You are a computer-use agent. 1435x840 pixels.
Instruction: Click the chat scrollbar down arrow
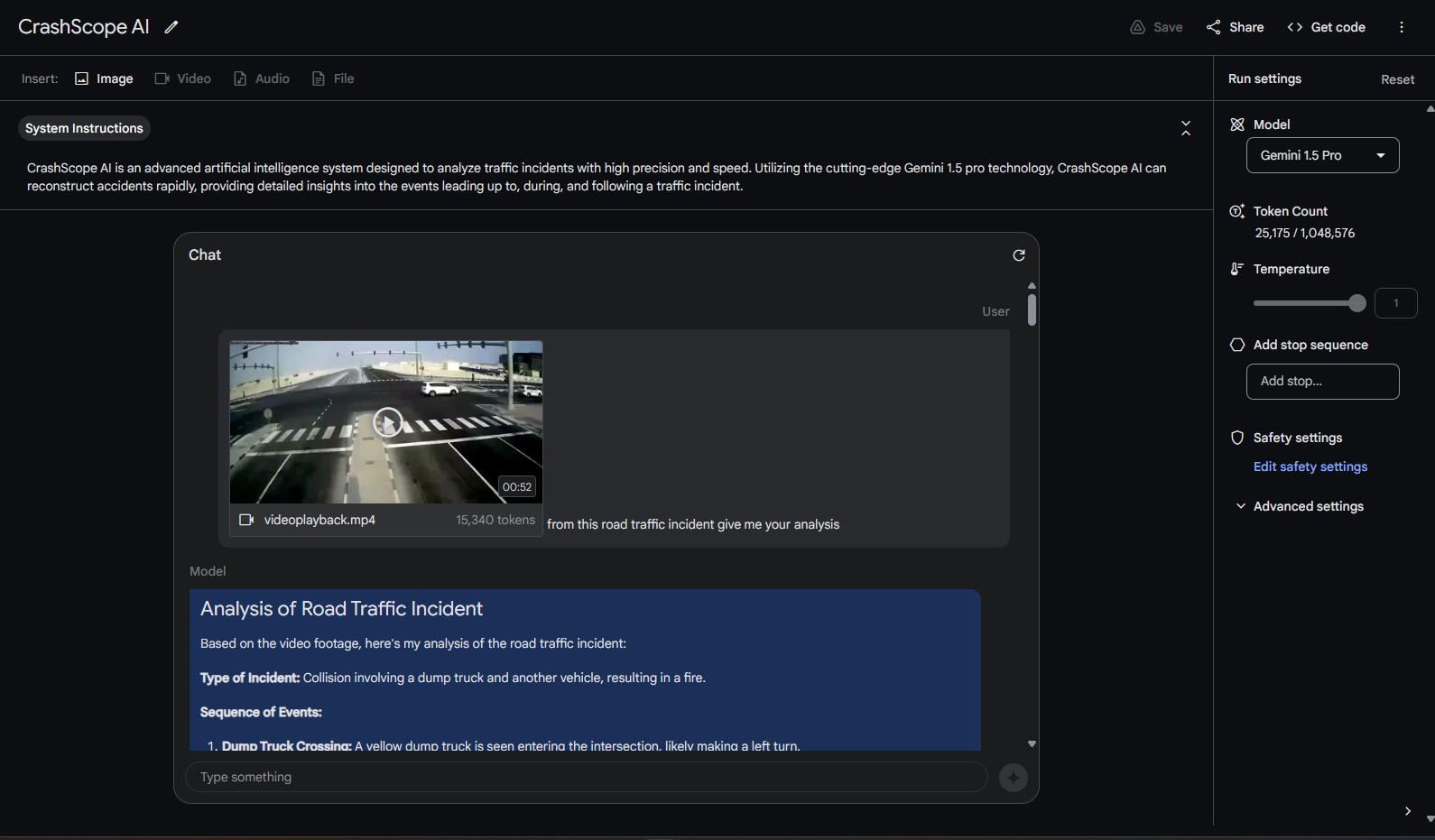pyautogui.click(x=1032, y=744)
